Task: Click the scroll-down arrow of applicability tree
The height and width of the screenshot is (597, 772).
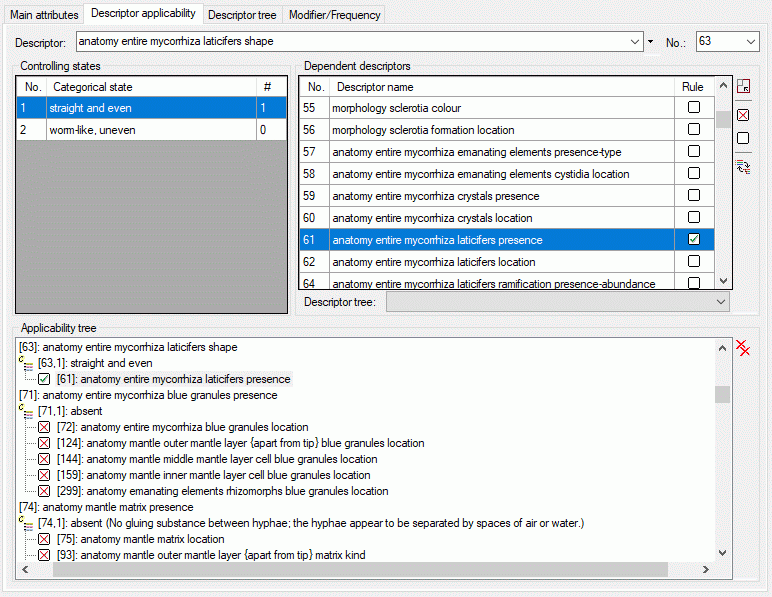Action: [x=722, y=553]
